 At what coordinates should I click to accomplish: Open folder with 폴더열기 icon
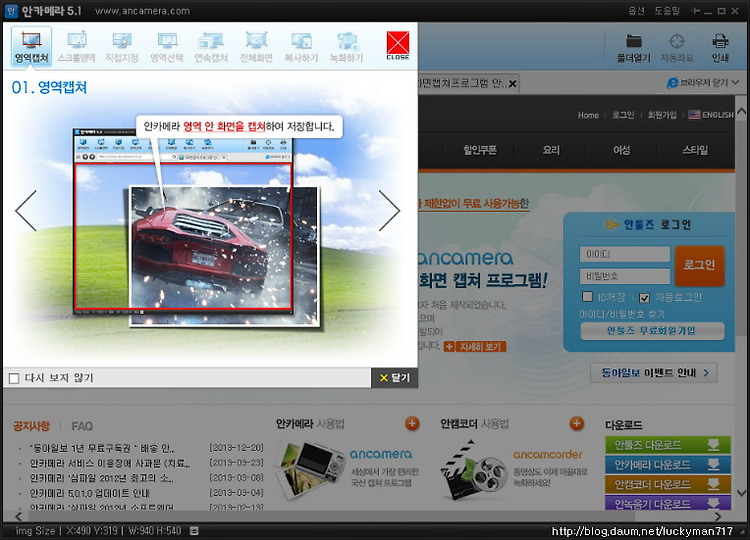tap(633, 47)
